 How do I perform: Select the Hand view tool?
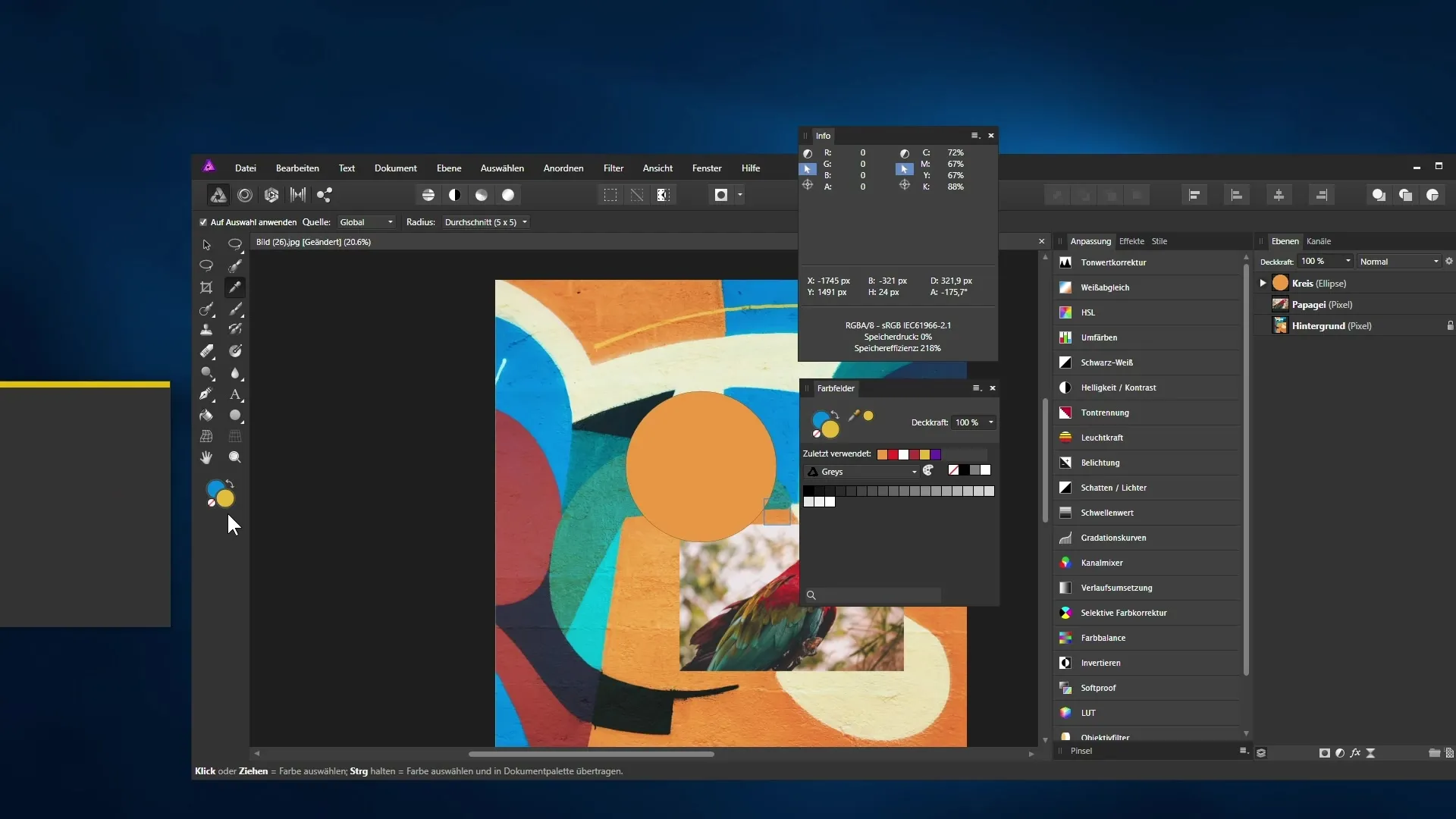click(x=206, y=457)
